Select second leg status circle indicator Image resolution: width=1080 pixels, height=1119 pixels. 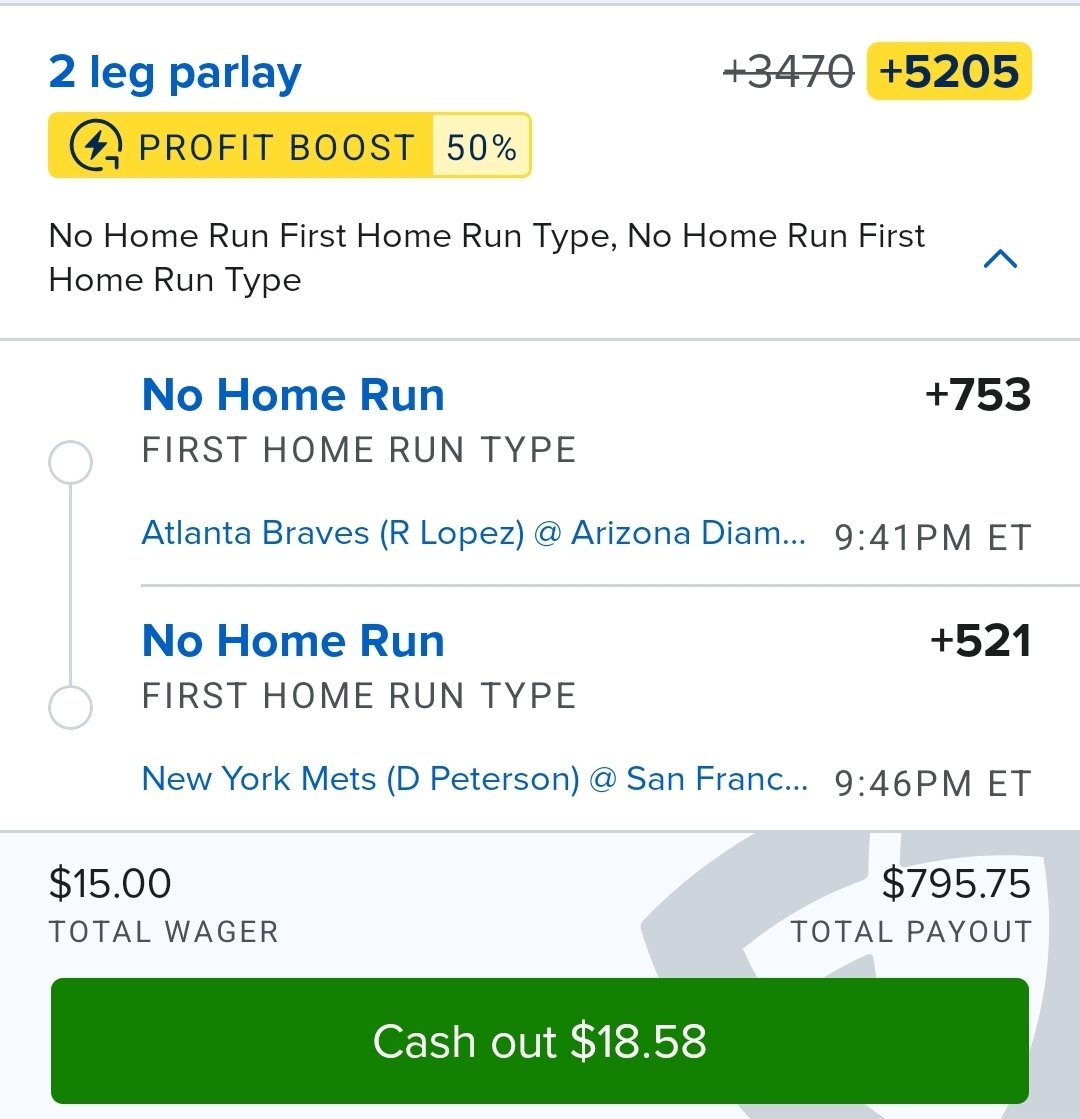coord(70,709)
